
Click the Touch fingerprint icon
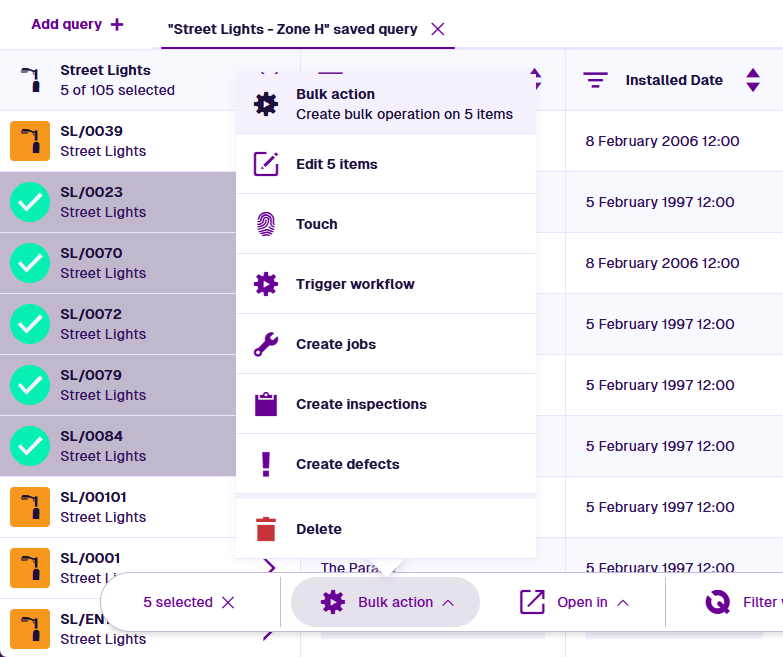point(266,224)
